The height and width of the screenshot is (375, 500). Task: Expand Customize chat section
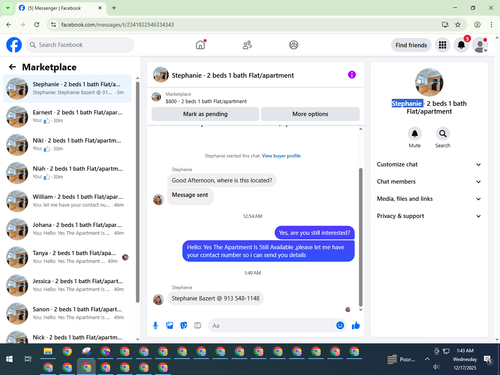429,164
